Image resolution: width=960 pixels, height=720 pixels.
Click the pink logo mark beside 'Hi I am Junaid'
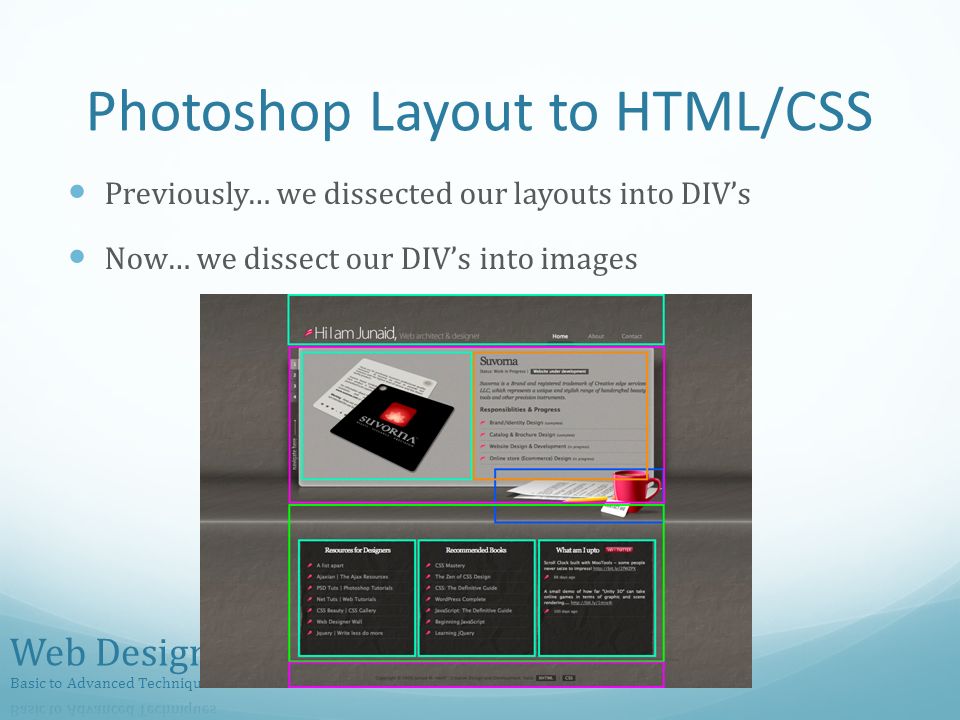point(309,333)
